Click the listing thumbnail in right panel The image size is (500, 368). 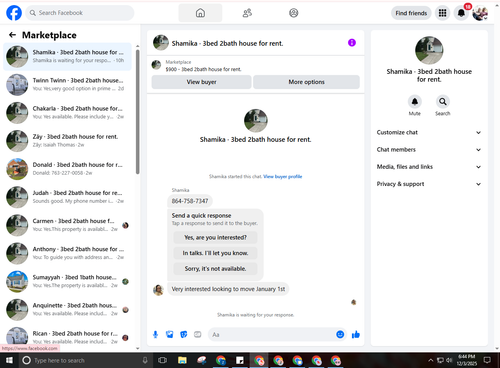coord(429,50)
